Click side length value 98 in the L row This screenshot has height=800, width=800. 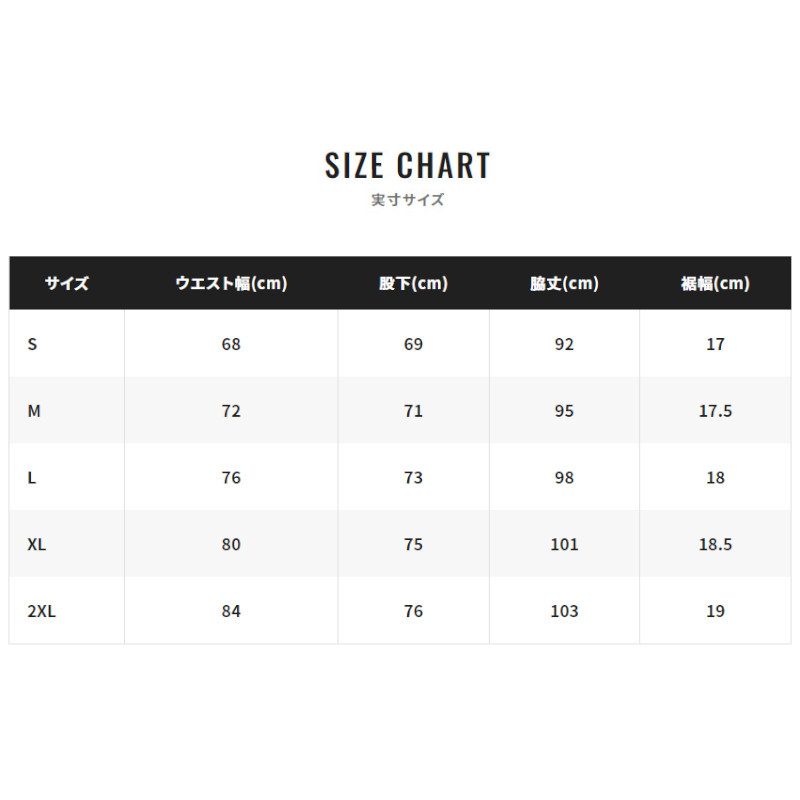click(564, 478)
